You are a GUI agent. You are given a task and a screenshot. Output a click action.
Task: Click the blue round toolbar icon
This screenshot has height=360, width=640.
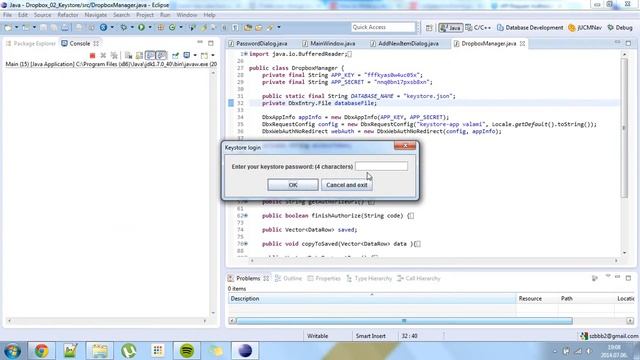(x=103, y=27)
